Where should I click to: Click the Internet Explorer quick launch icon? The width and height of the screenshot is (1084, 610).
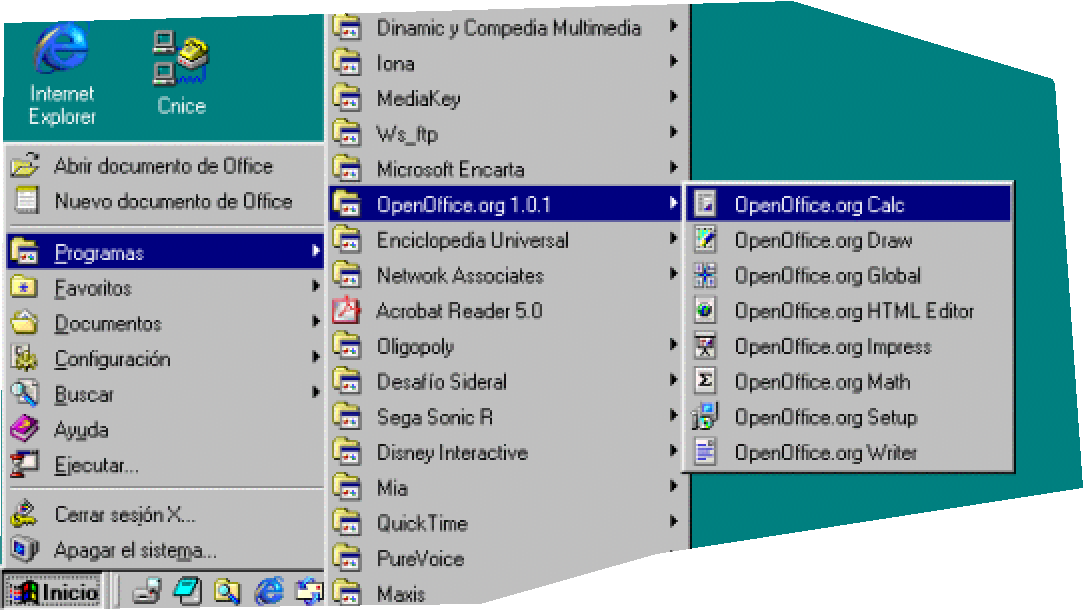(x=269, y=592)
